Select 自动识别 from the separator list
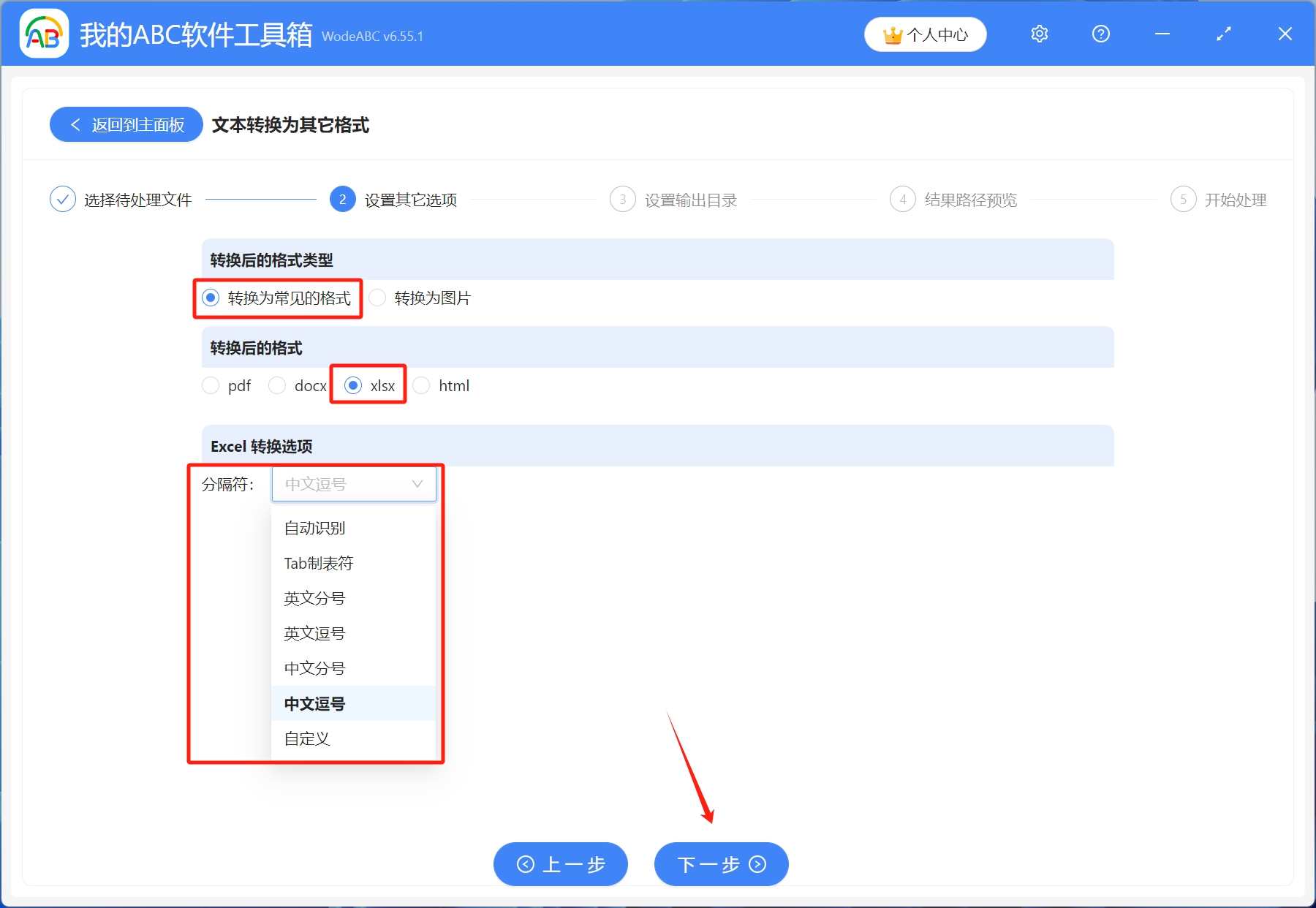The width and height of the screenshot is (1316, 908). [314, 528]
